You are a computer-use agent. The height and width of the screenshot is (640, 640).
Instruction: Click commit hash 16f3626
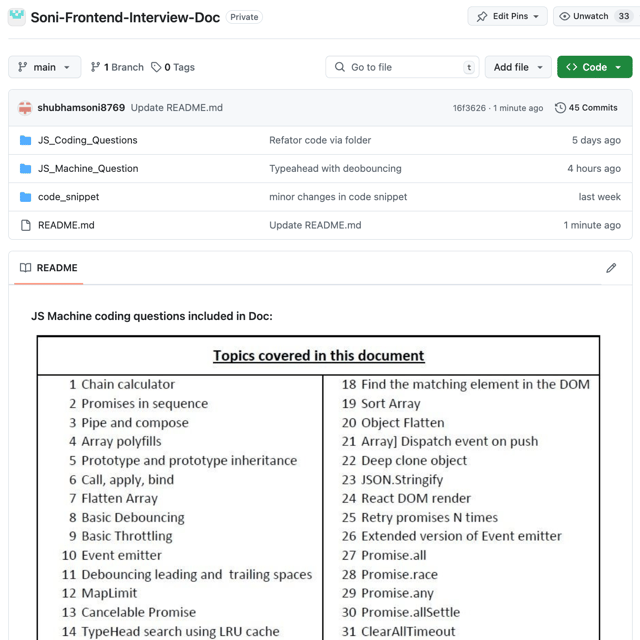point(469,108)
